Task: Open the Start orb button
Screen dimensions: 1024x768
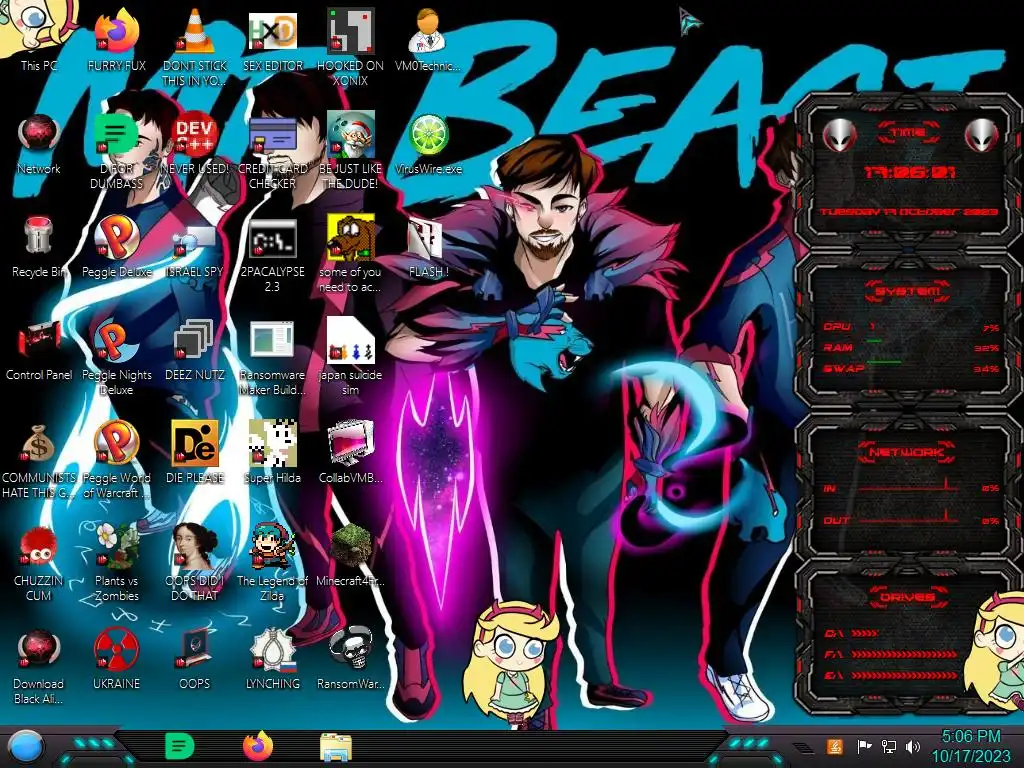Action: tap(26, 746)
